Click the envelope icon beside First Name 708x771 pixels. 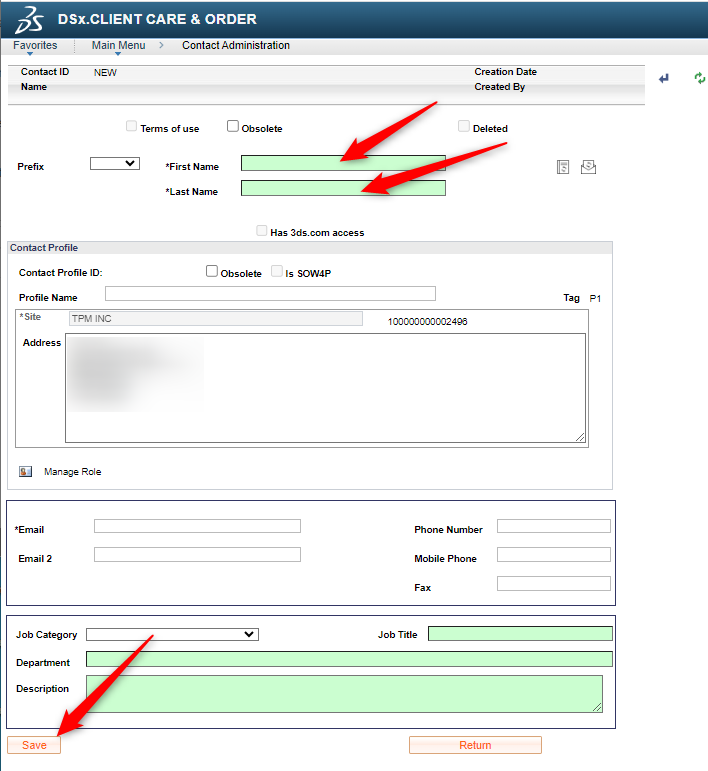click(x=588, y=167)
